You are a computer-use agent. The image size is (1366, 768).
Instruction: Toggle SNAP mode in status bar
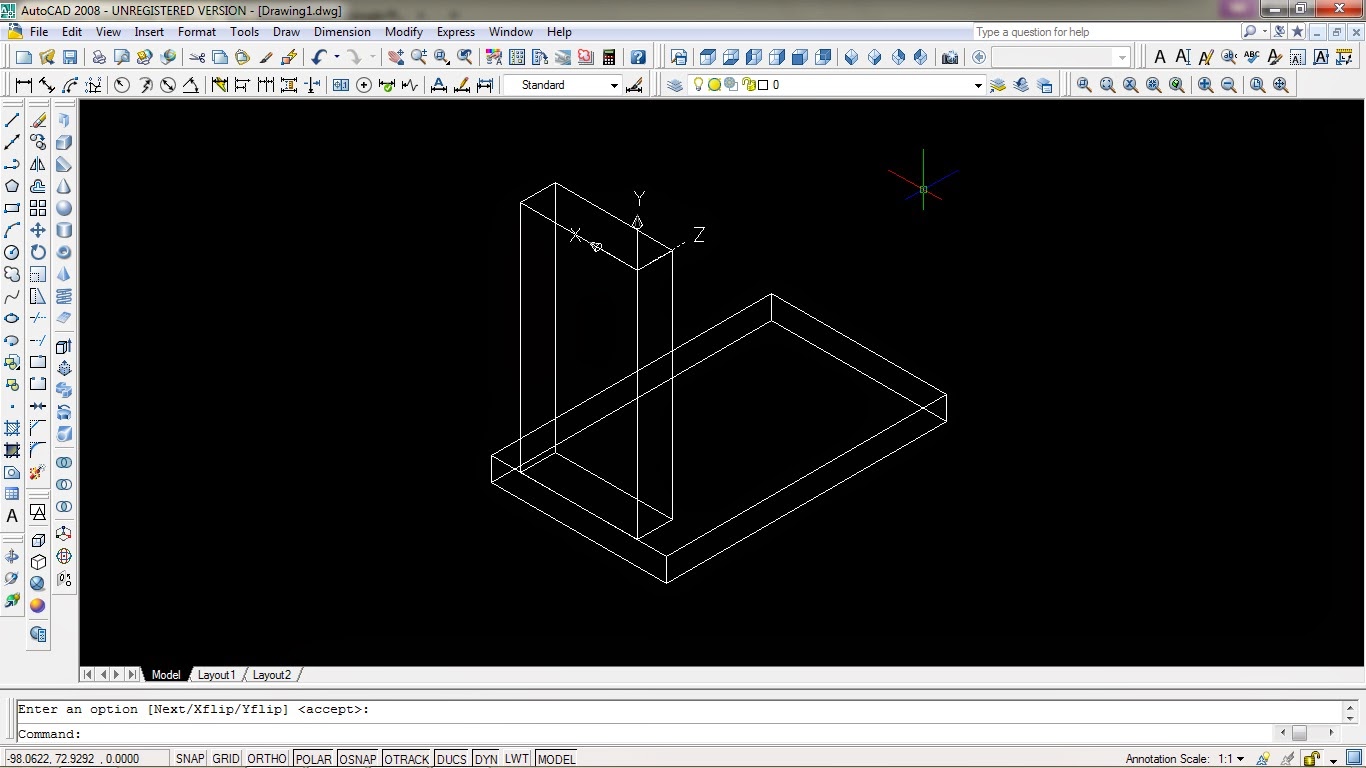coord(190,759)
